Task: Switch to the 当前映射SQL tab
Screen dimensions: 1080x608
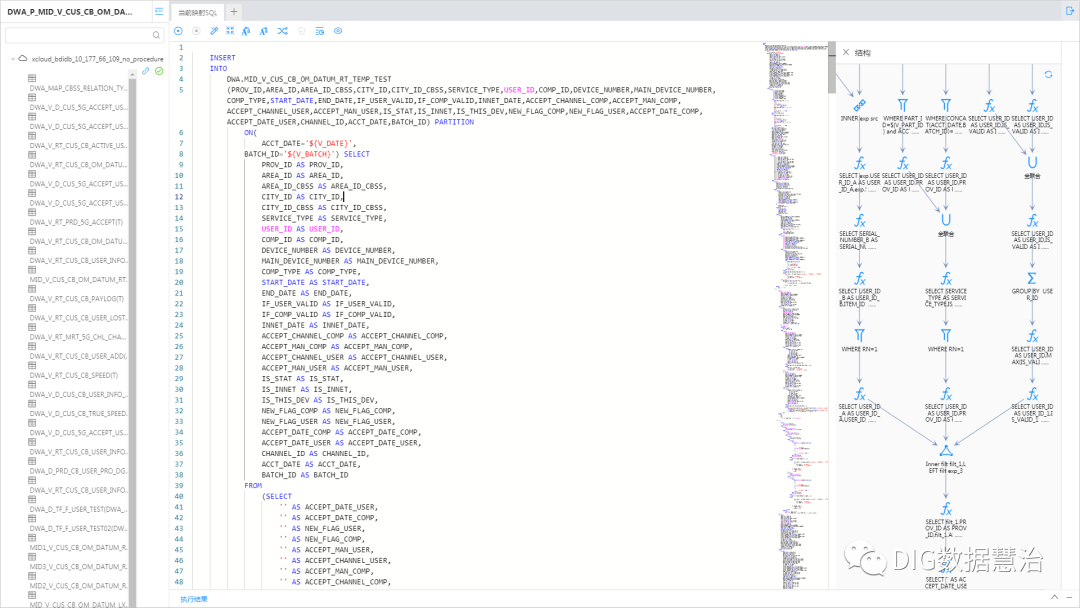Action: coord(196,11)
